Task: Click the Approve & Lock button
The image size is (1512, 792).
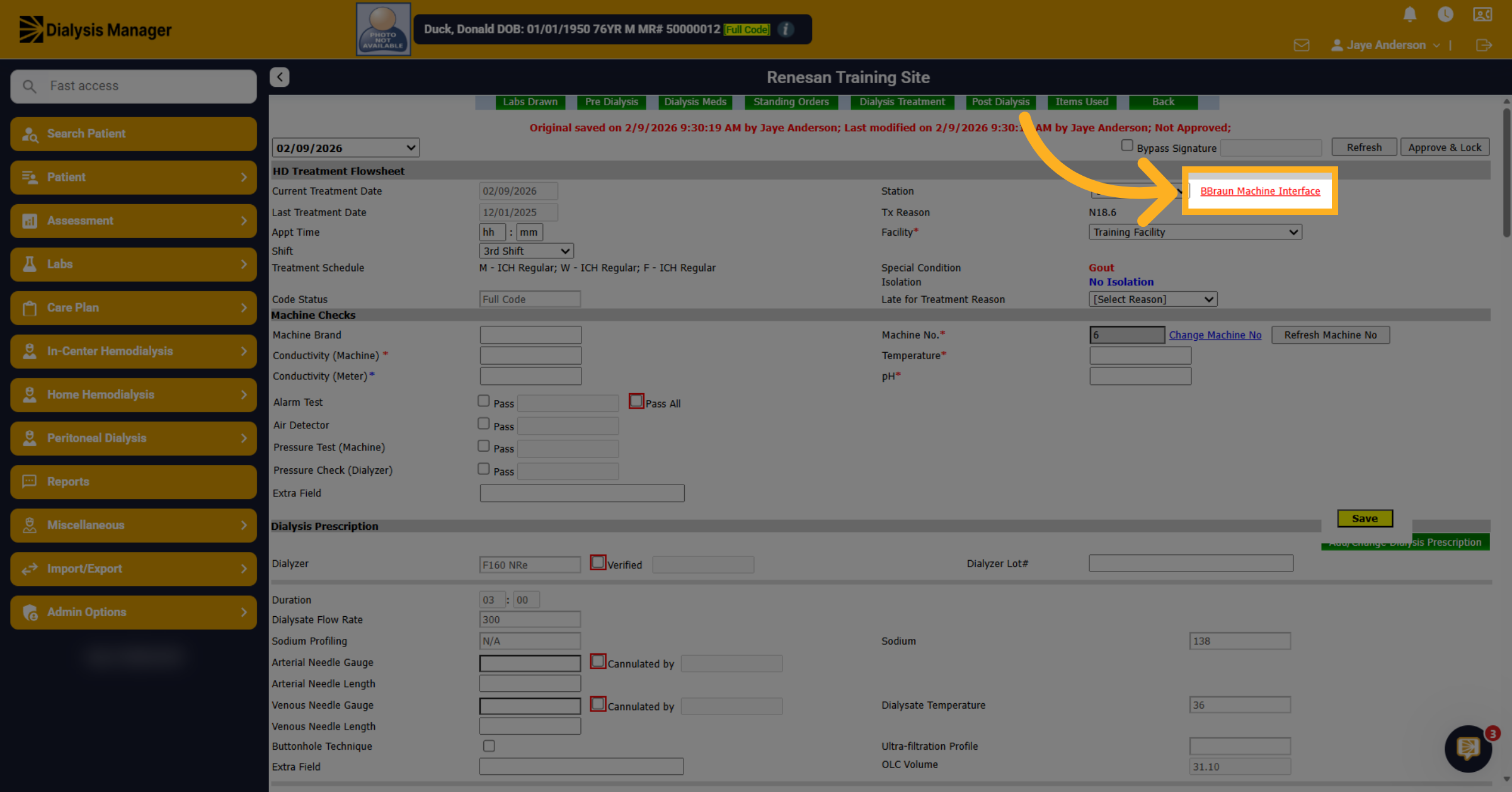Action: [1445, 147]
